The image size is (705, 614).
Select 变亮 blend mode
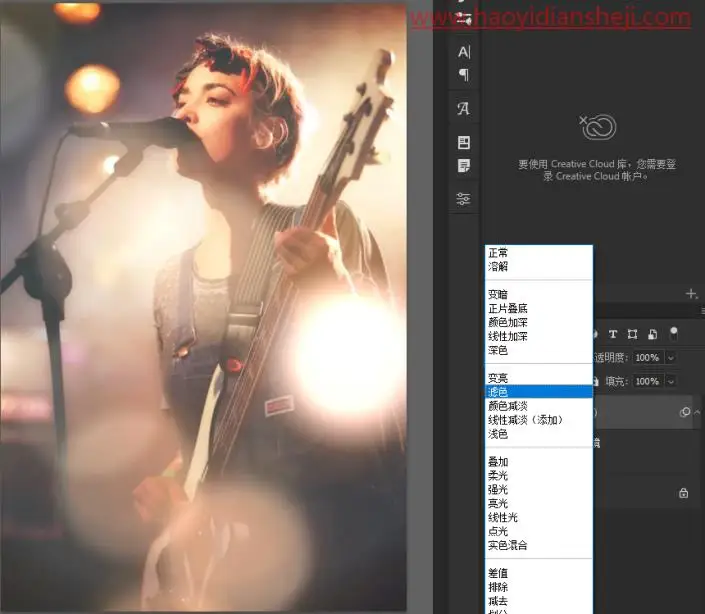click(539, 378)
